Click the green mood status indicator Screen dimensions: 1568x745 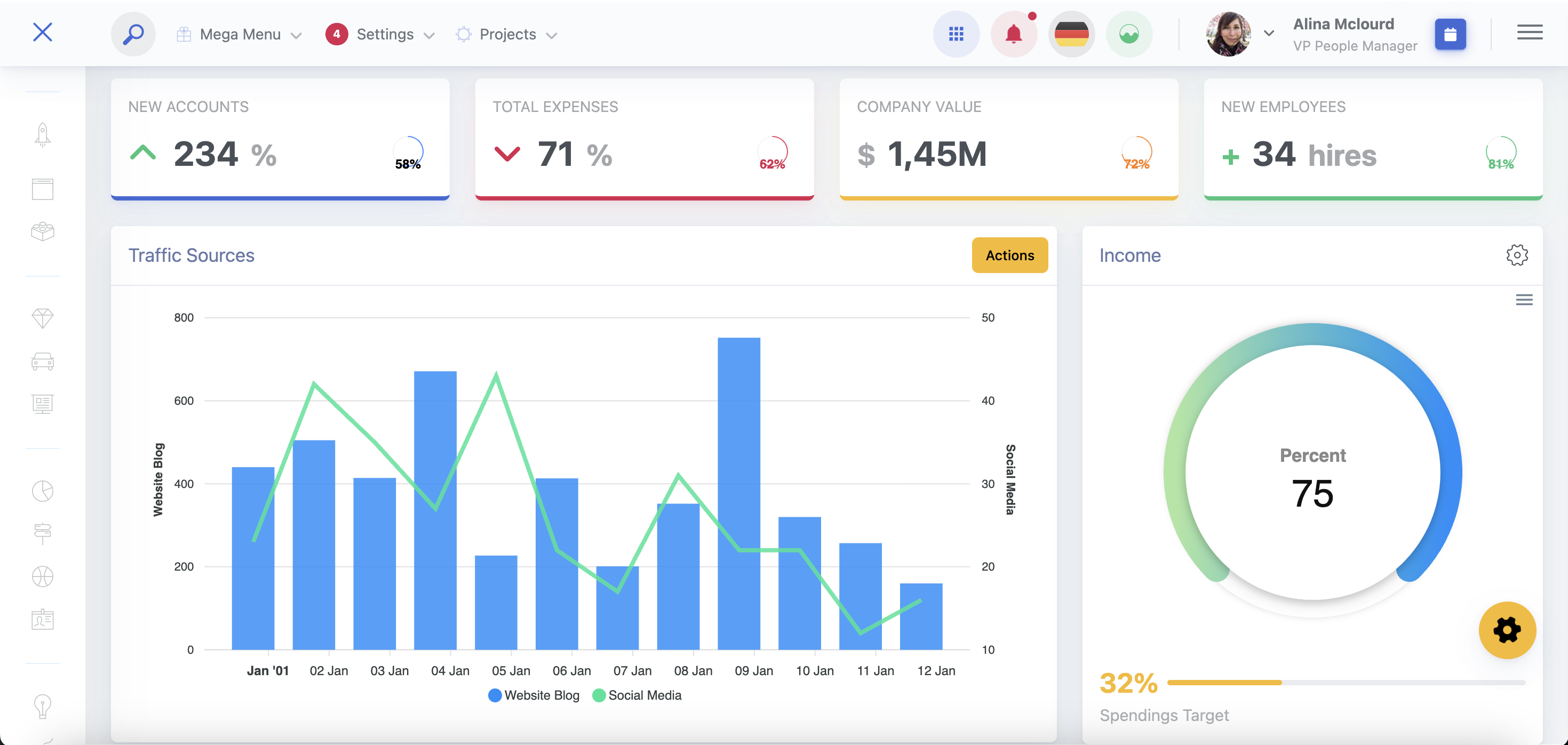[x=1129, y=34]
